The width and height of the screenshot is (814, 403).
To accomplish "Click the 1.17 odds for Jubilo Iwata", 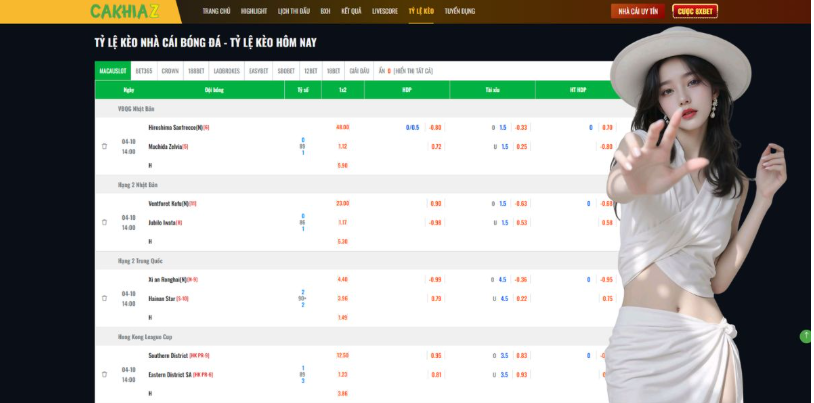I will coord(343,222).
